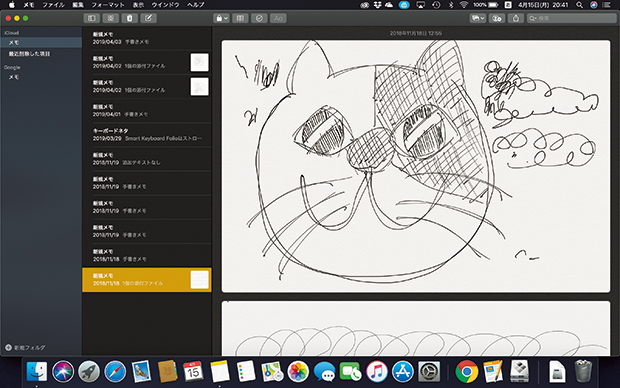The height and width of the screenshot is (388, 620).
Task: Click the share icon in toolbar
Action: tap(516, 18)
